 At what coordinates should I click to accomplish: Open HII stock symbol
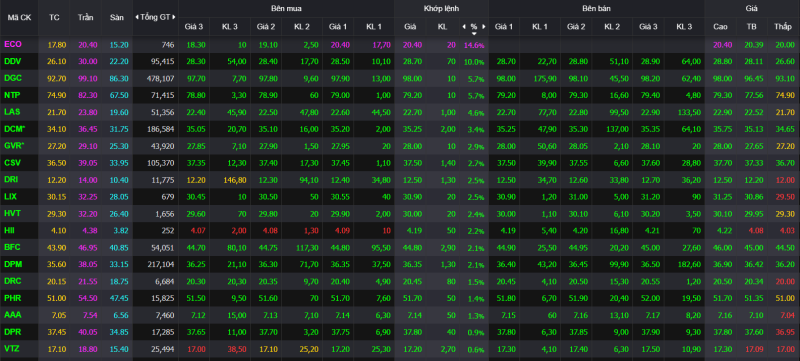(x=9, y=230)
